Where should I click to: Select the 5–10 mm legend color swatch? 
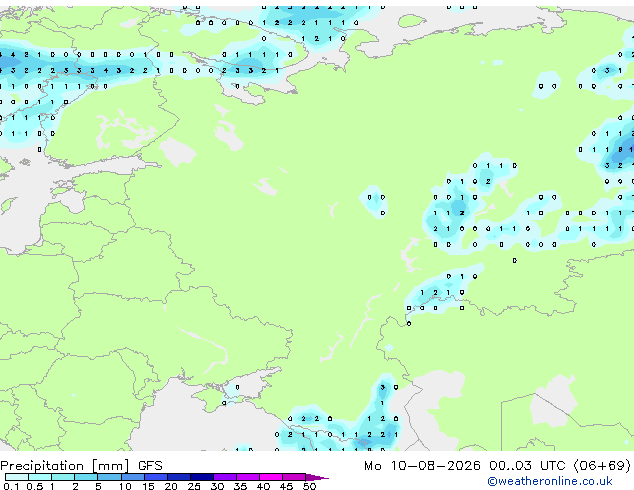click(x=109, y=477)
